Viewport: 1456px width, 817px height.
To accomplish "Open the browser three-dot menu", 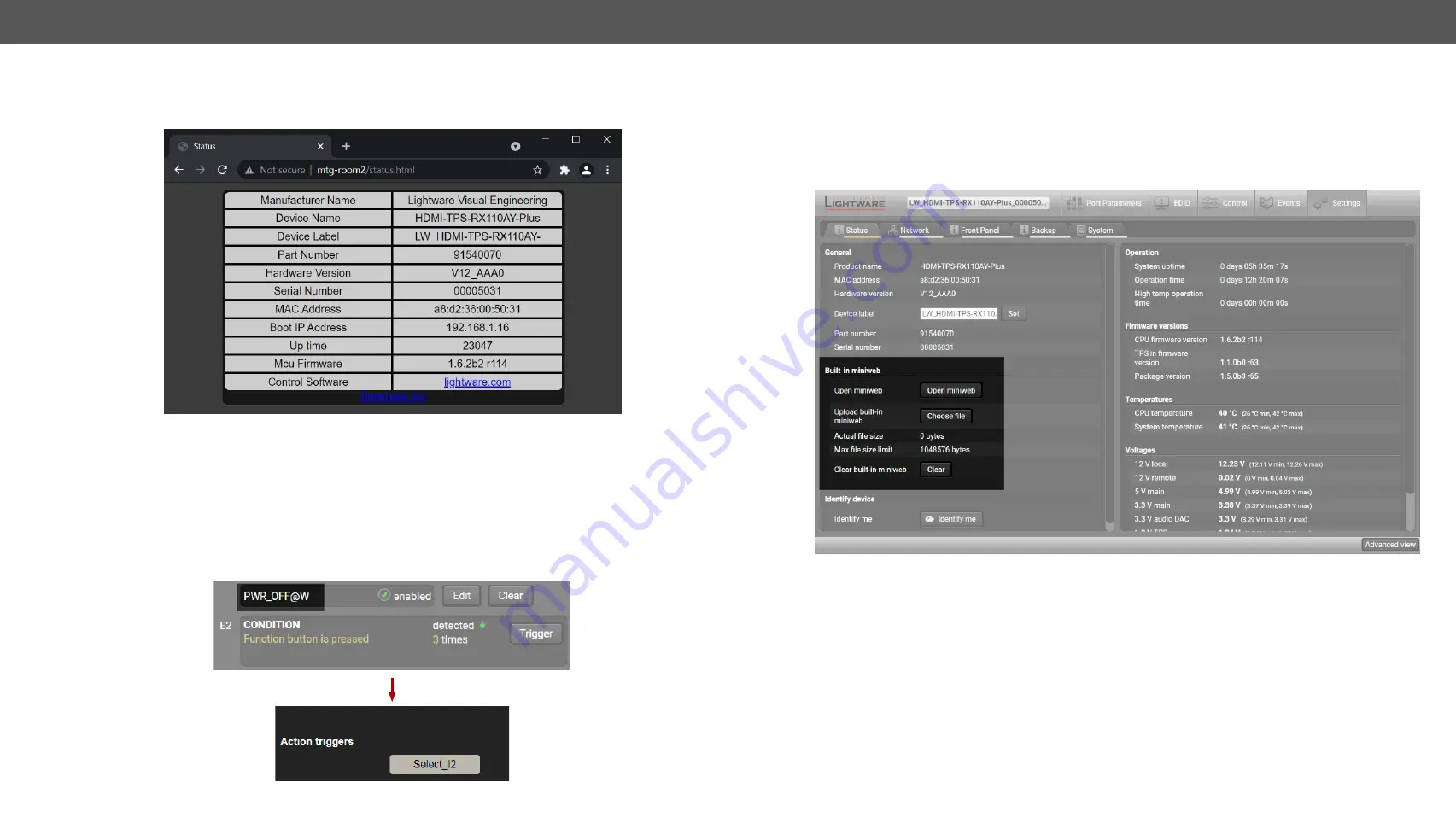I will click(607, 170).
